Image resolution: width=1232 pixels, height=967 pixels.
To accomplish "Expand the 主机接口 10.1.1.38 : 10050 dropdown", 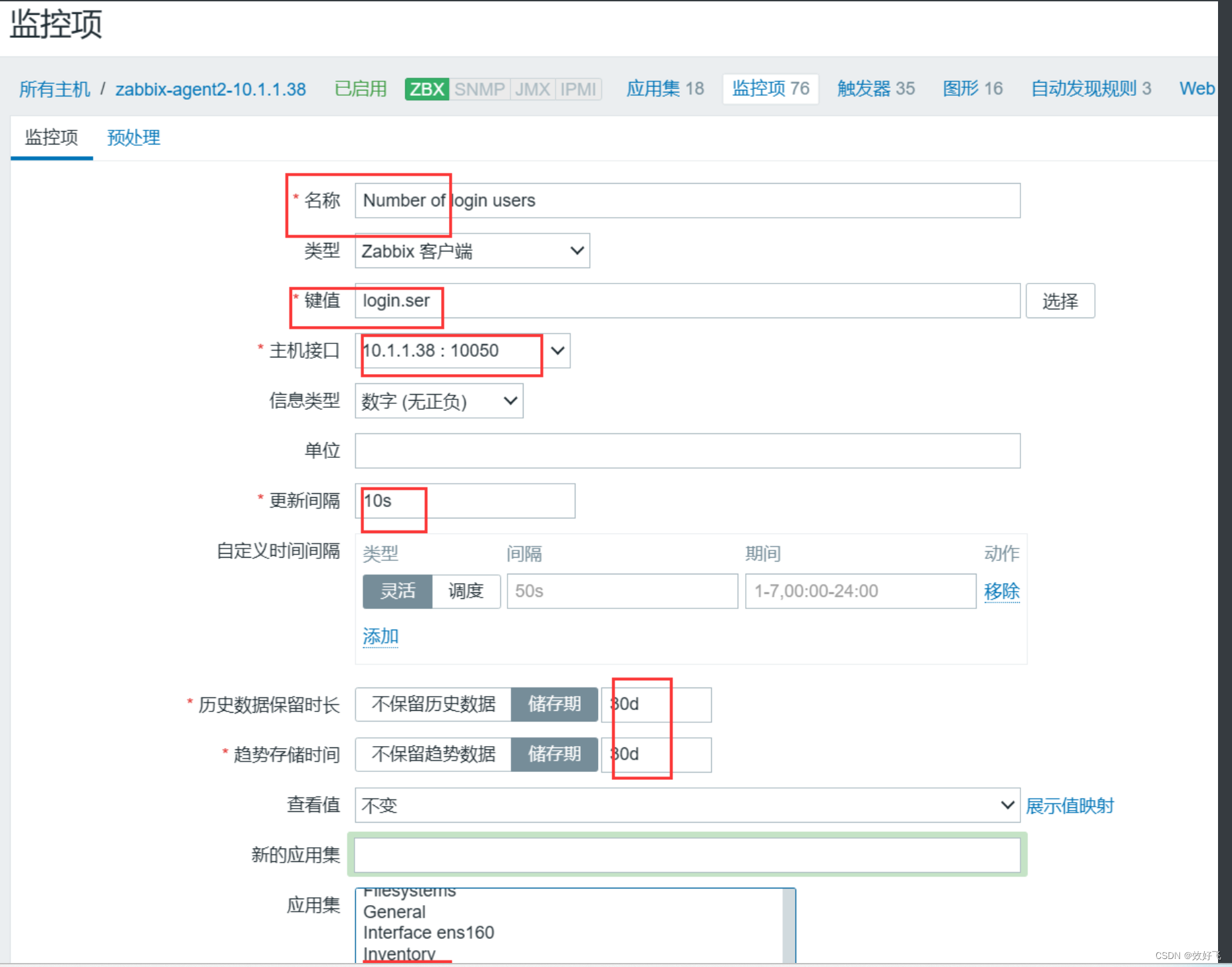I will [x=462, y=351].
